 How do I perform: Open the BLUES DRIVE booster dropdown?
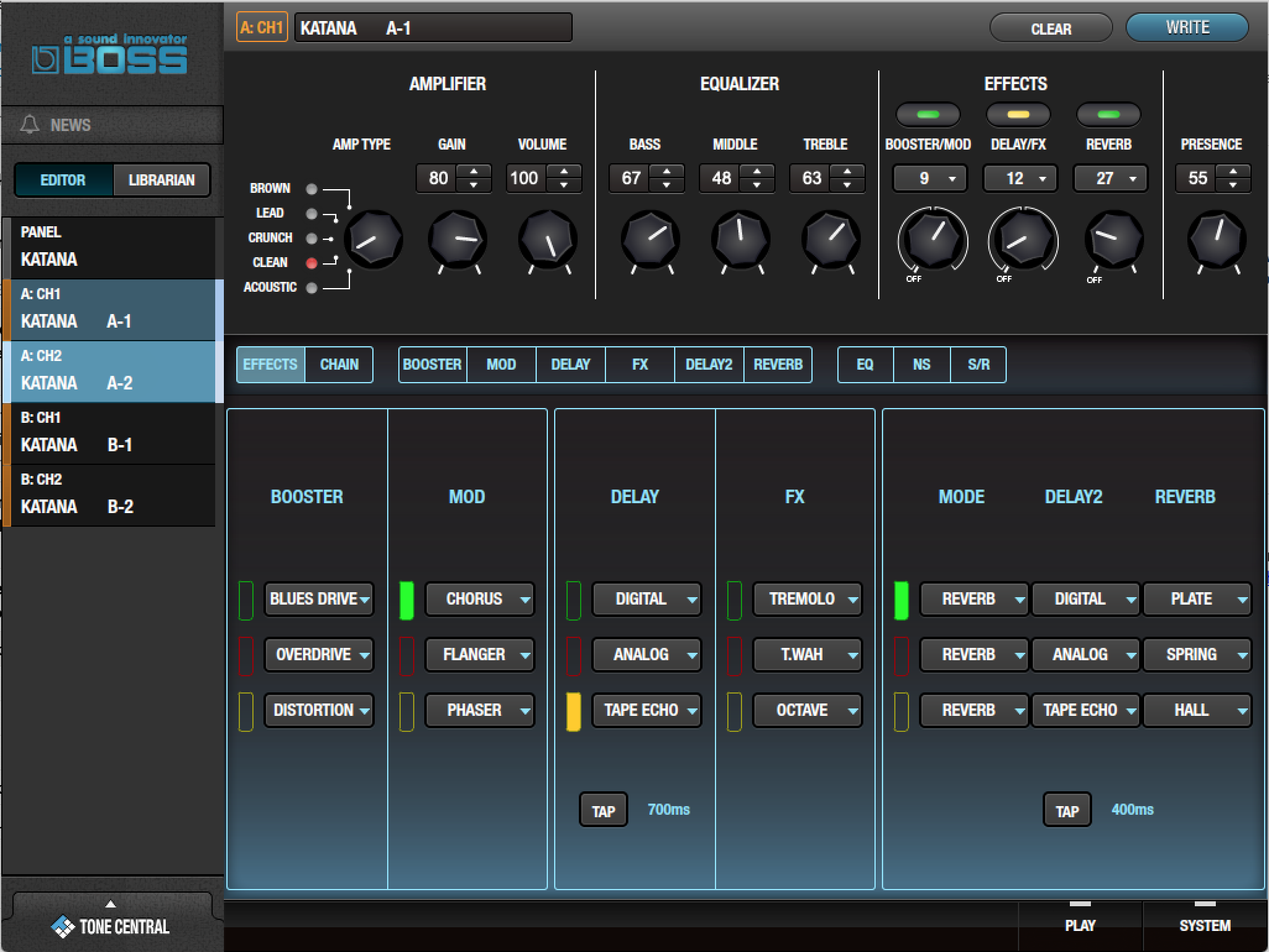pos(319,599)
